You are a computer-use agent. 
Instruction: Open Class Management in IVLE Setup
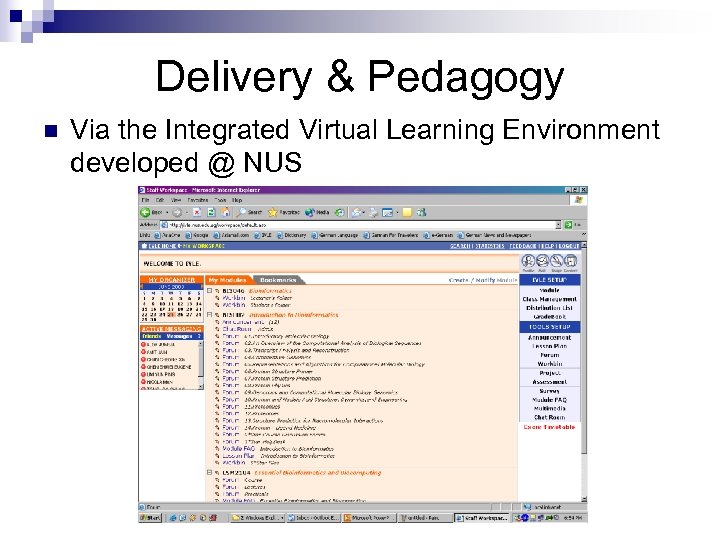click(550, 299)
